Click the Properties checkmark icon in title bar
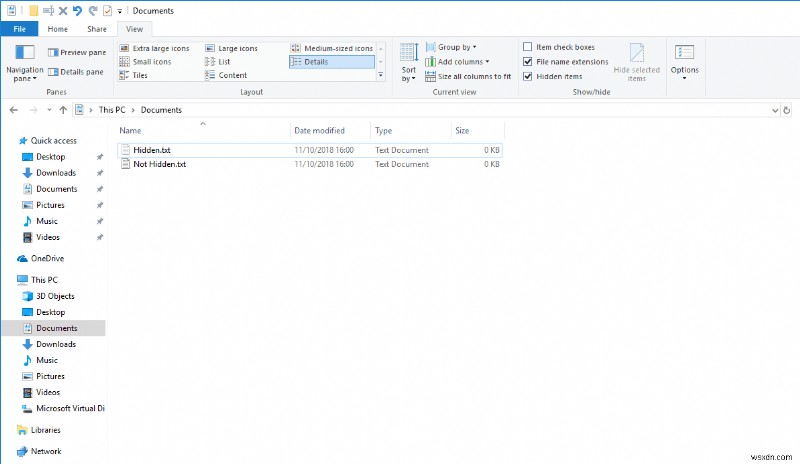The height and width of the screenshot is (464, 800). point(107,10)
